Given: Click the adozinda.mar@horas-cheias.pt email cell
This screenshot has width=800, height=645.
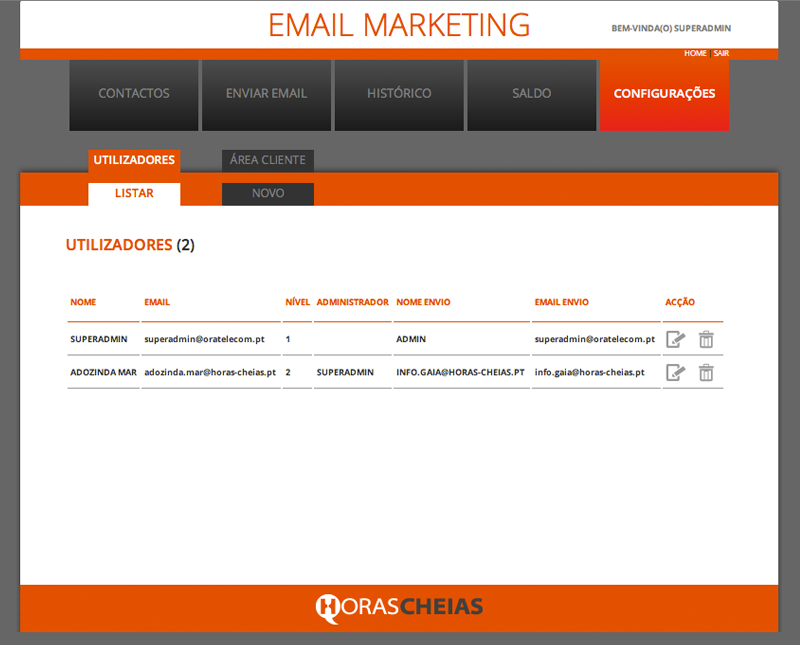Looking at the screenshot, I should [210, 373].
